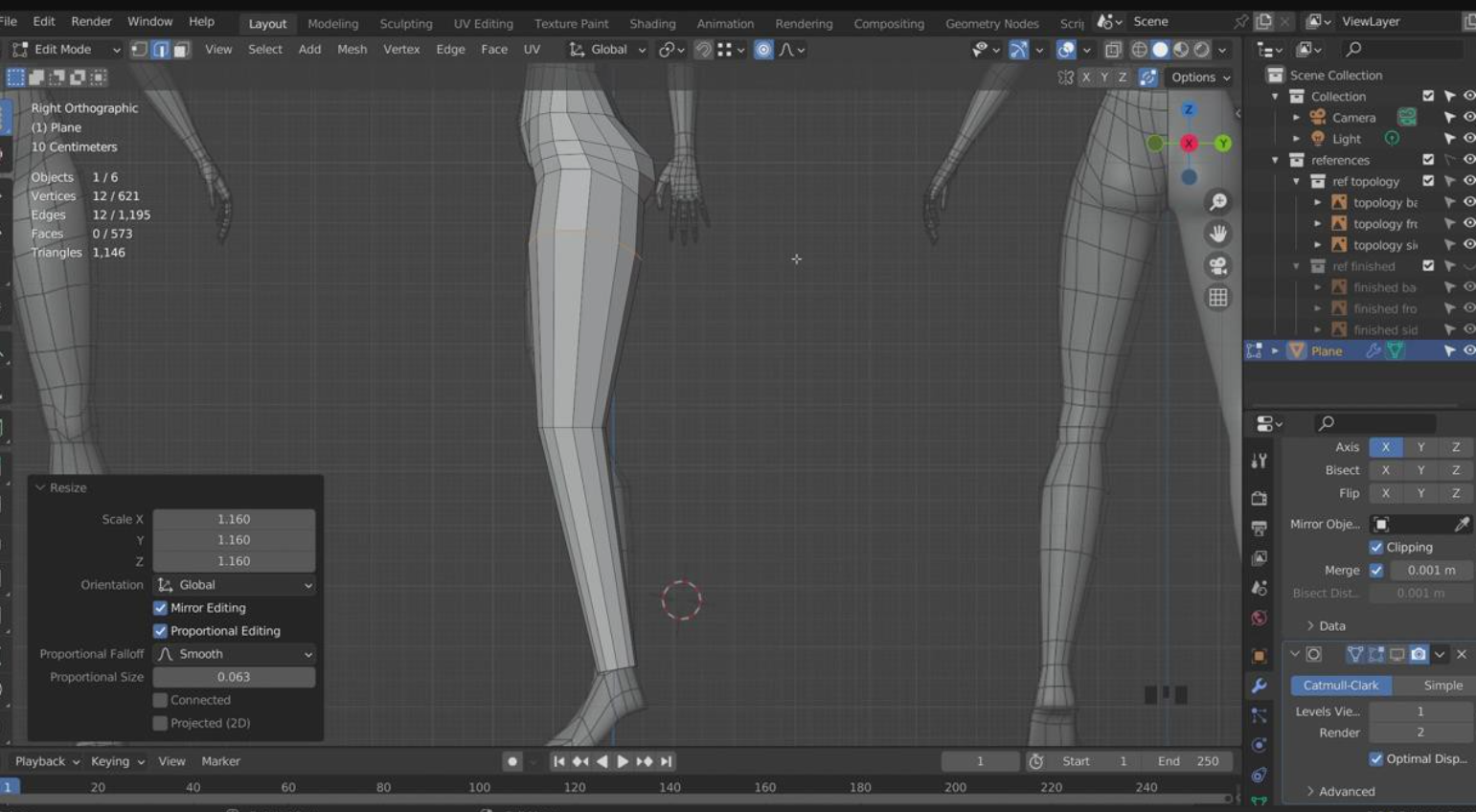Hide the Camera object via eye icon
1476x812 pixels.
tap(1468, 118)
